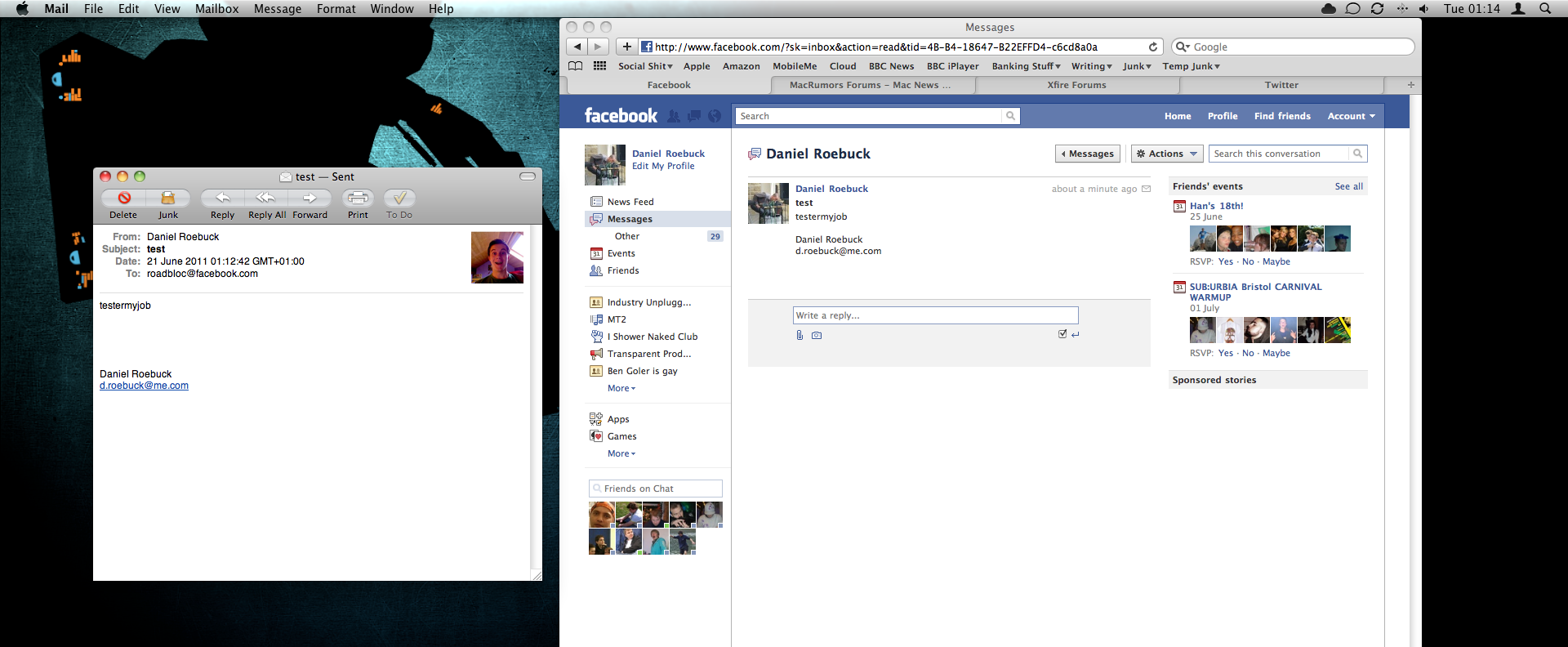The image size is (1568, 647).
Task: Expand the Writing bookmarks folder
Action: point(1091,66)
